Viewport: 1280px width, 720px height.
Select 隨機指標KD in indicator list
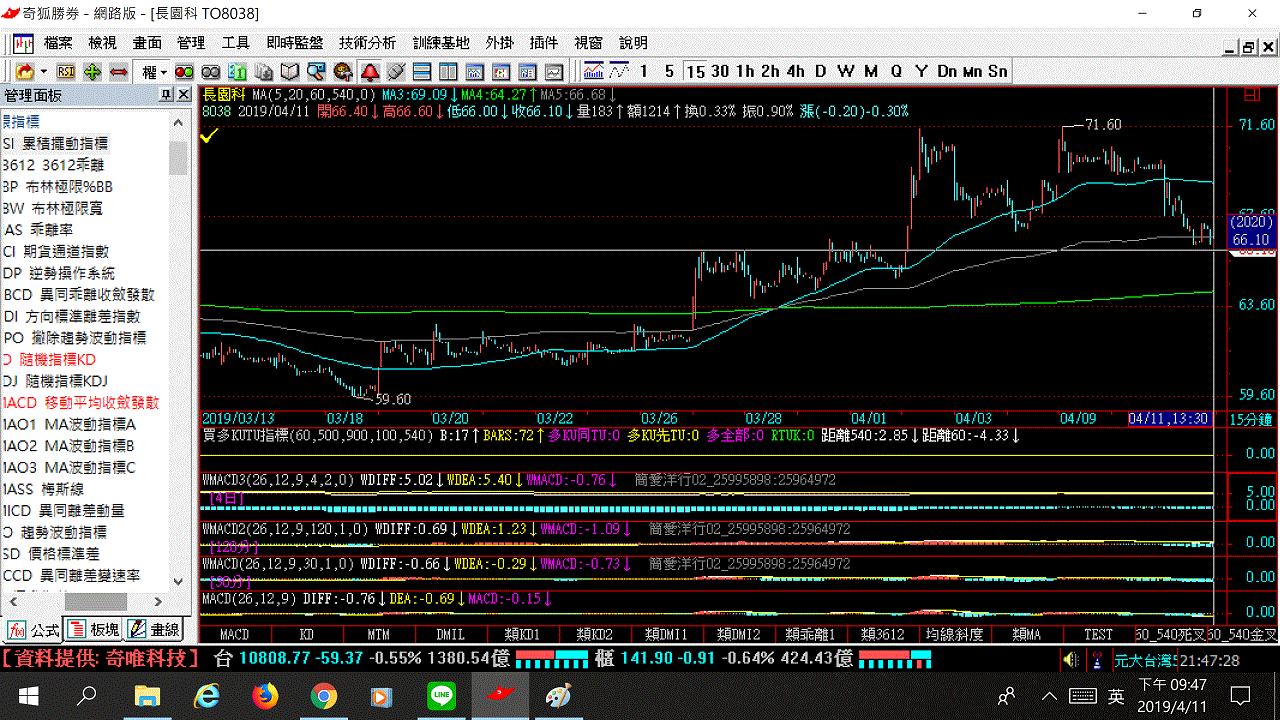click(x=58, y=359)
